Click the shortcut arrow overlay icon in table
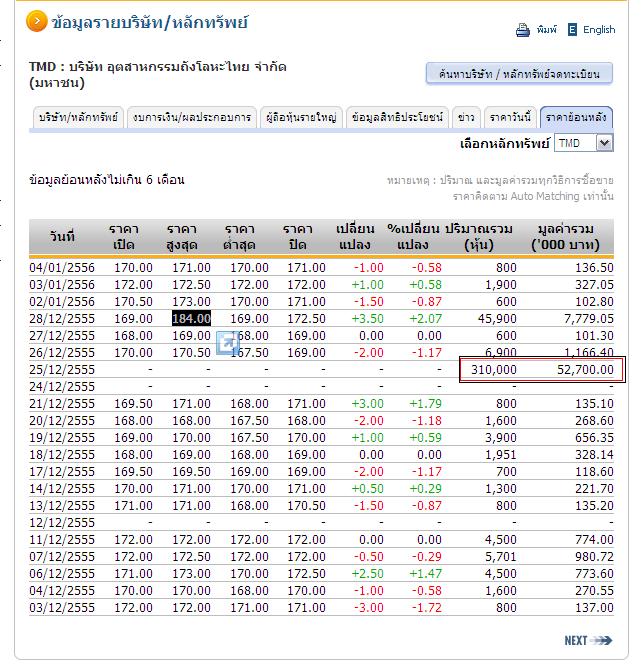641x668 pixels. coord(228,343)
